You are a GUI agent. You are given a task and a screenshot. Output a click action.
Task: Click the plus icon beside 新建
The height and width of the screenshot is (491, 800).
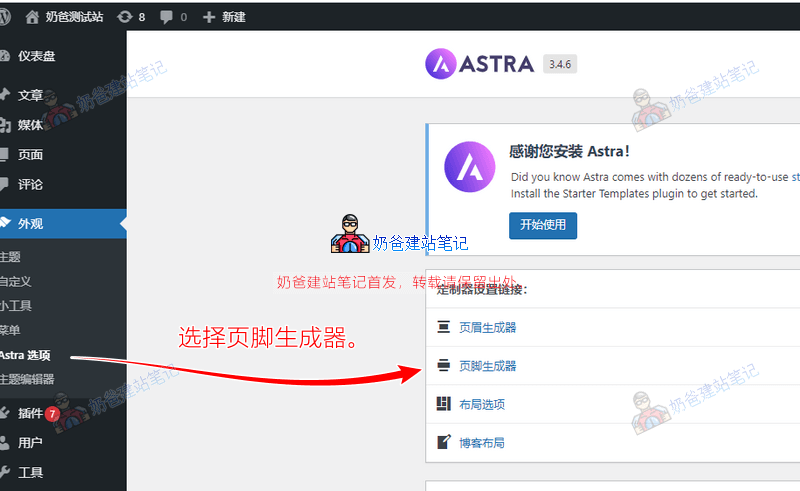point(209,17)
